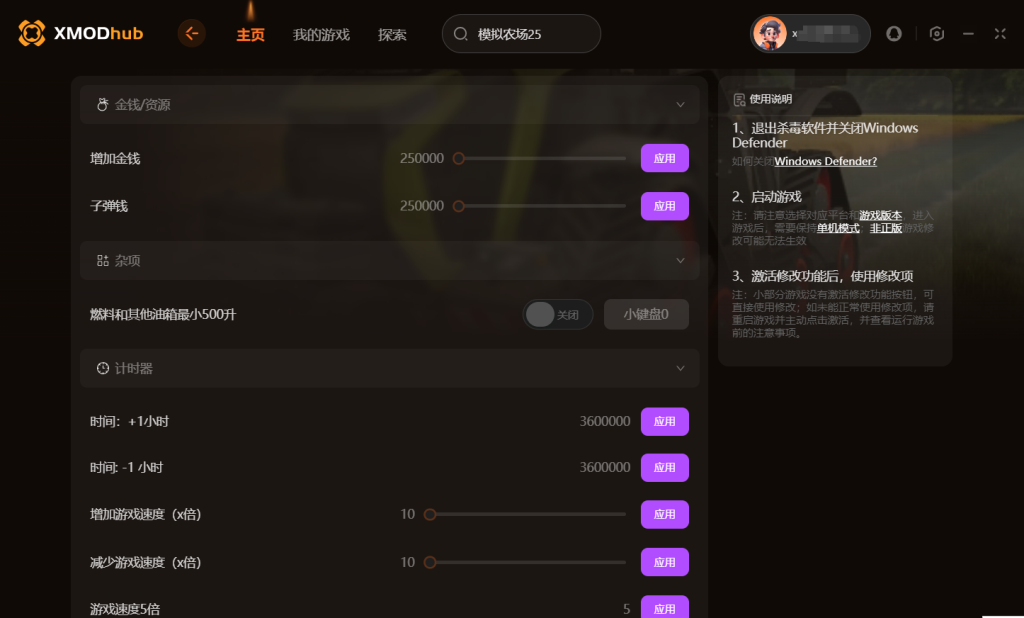The width and height of the screenshot is (1024, 618).
Task: Collapse the 金钱/资源 section chevron
Action: (x=680, y=105)
